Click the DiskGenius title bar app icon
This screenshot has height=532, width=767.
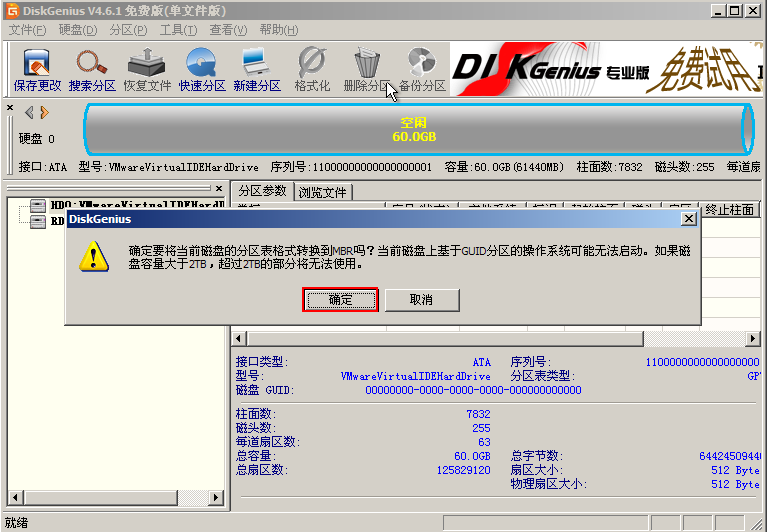12,10
